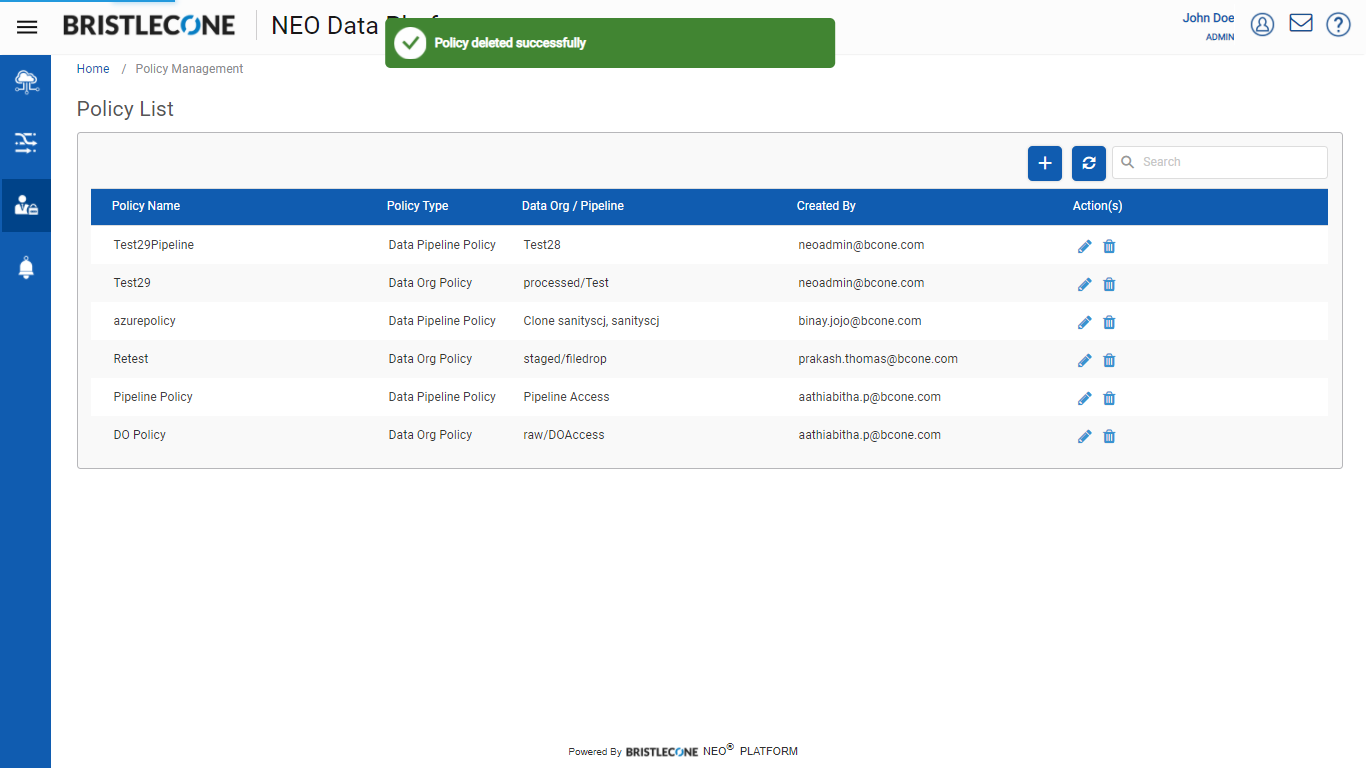Click the success checkmark in notification

click(x=410, y=43)
